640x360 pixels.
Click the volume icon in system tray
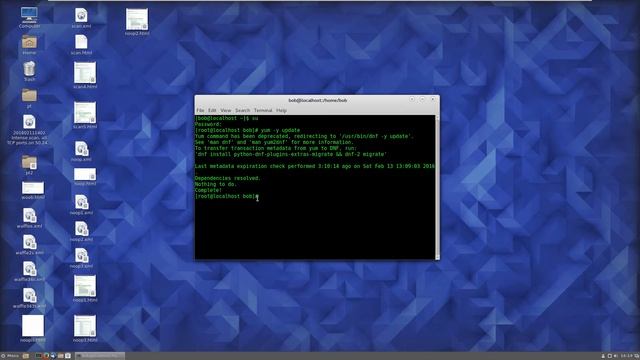(616, 356)
